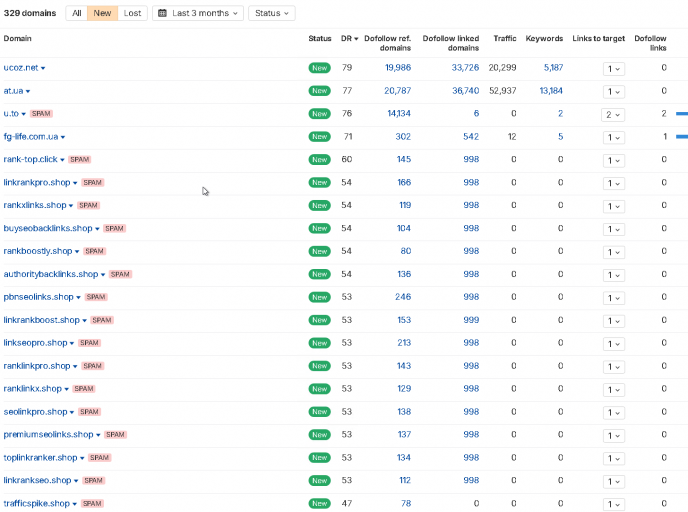Click traffic value 52,937 for at.ua
This screenshot has width=688, height=512.
pyautogui.click(x=503, y=91)
